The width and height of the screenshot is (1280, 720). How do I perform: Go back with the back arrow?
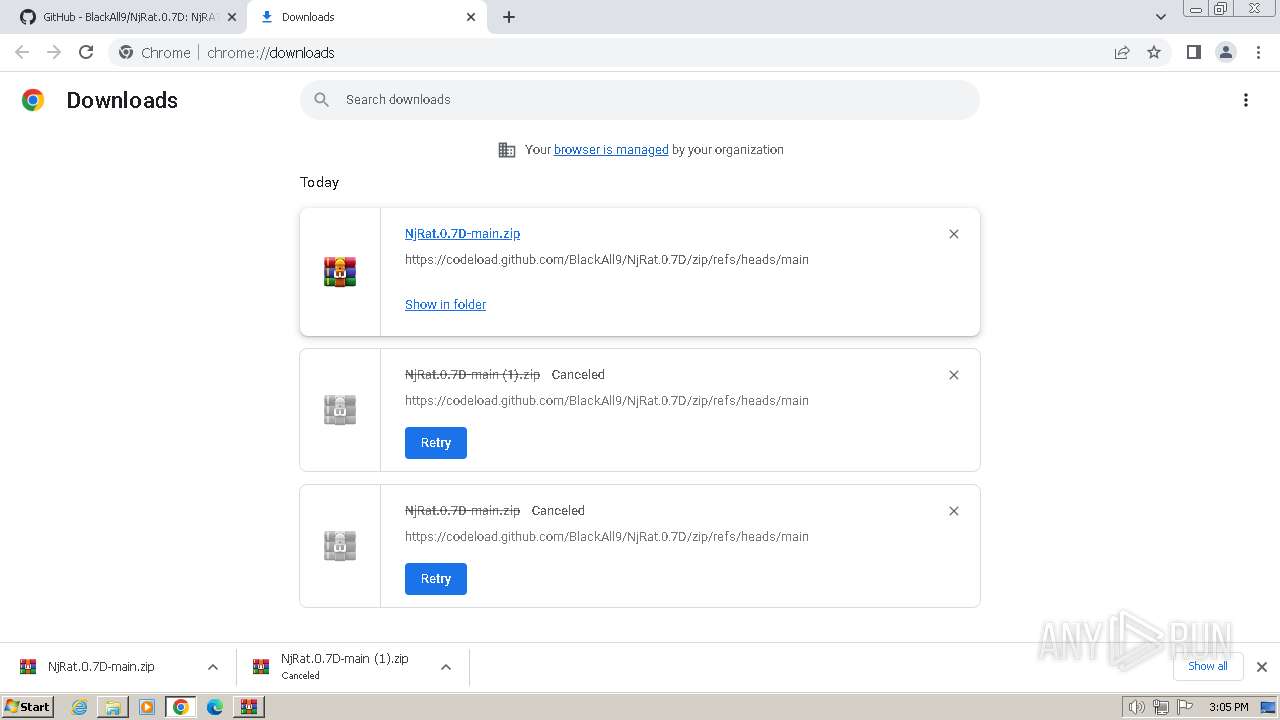(22, 52)
